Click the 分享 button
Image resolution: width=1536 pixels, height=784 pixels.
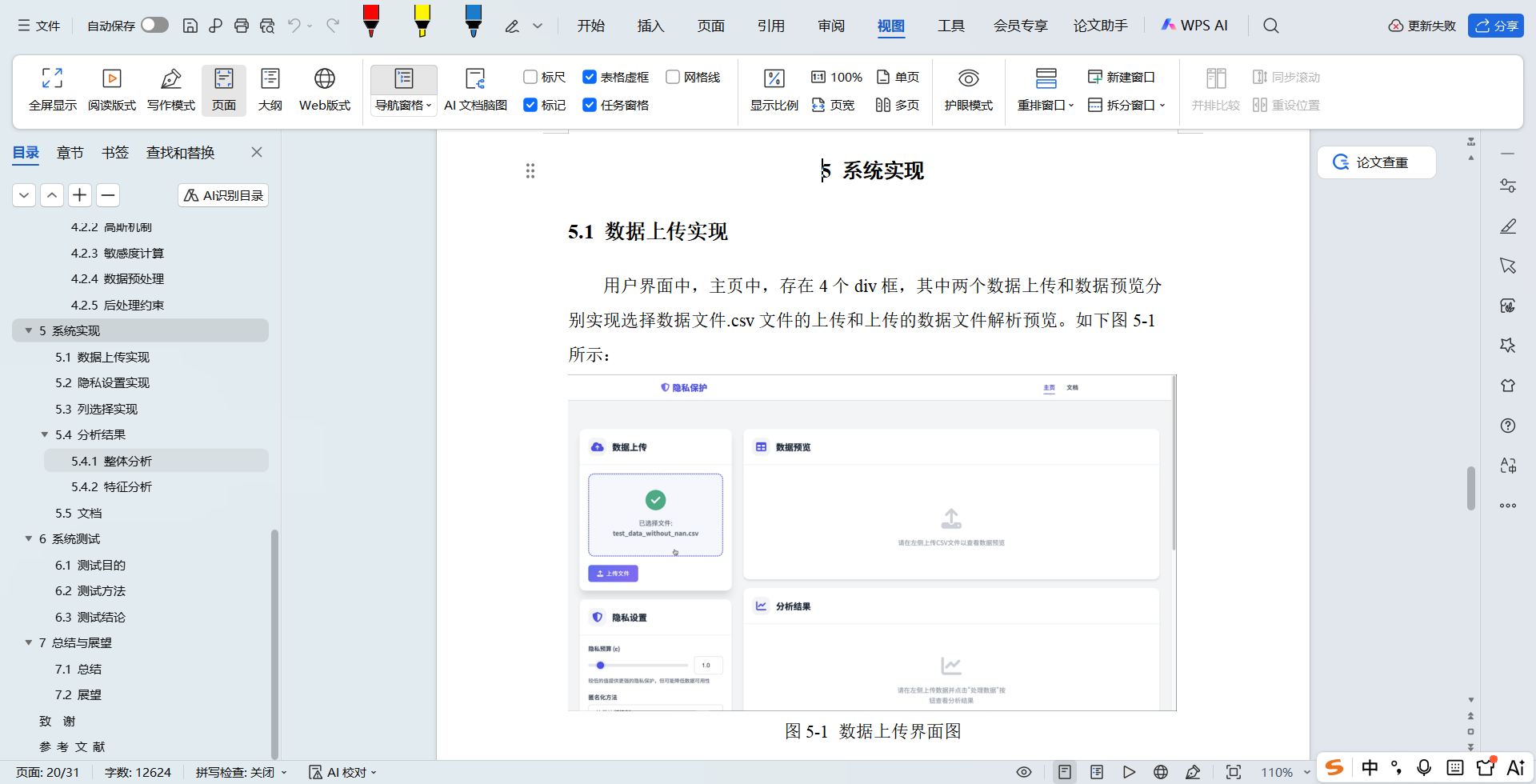point(1496,26)
